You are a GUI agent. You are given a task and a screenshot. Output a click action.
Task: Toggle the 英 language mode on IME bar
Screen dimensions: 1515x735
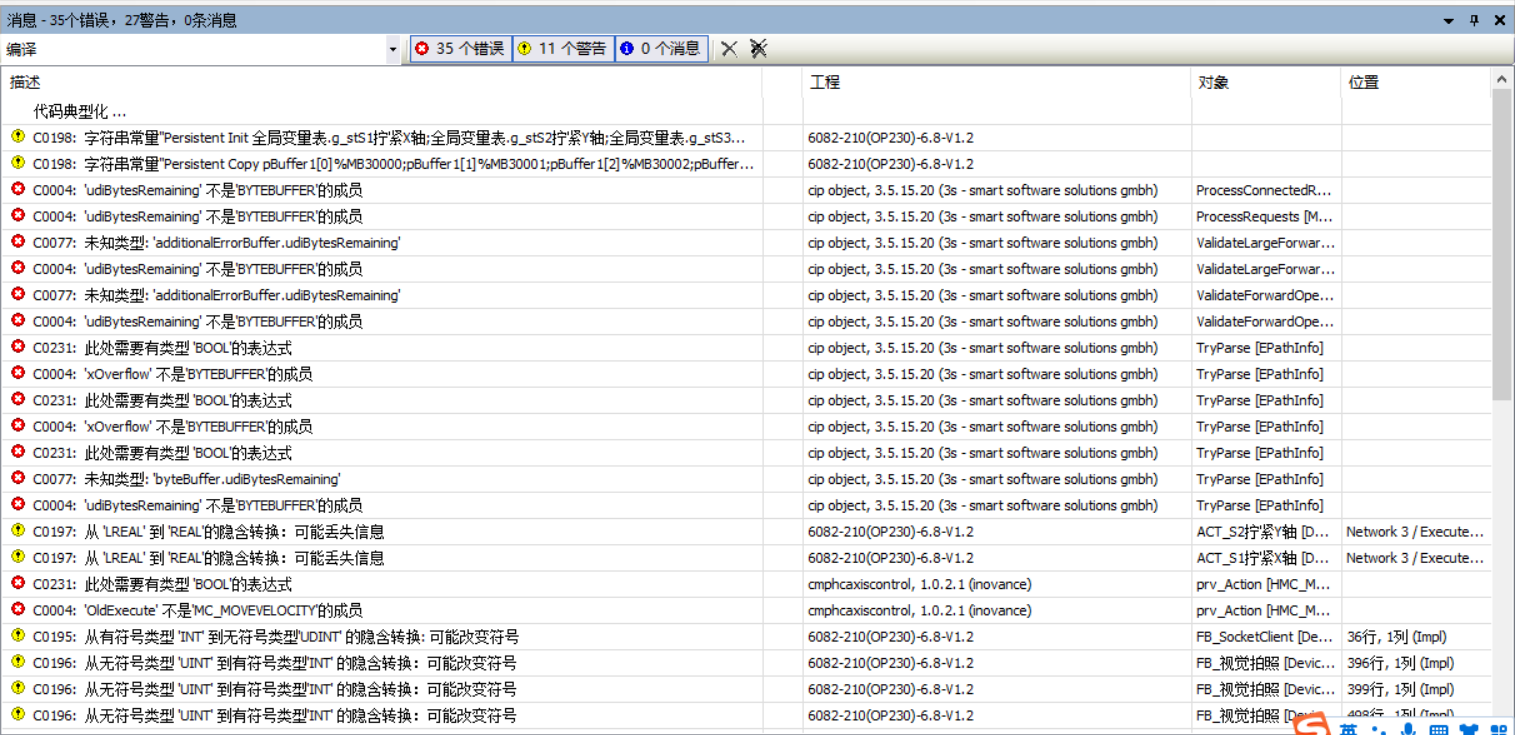pos(1349,728)
